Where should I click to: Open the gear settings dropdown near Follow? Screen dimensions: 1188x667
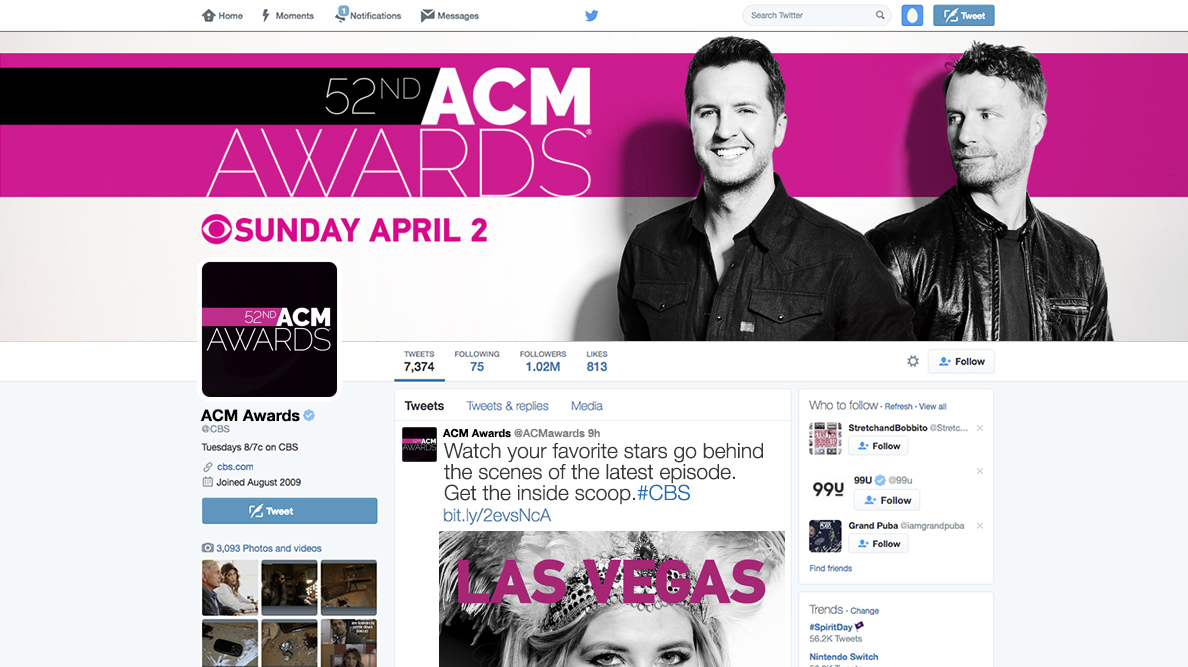[x=913, y=362]
